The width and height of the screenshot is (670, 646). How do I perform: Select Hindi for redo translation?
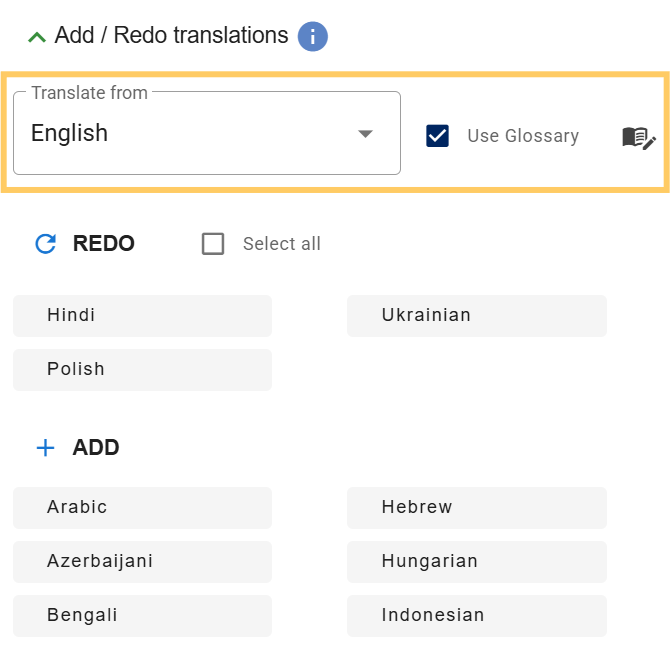pyautogui.click(x=142, y=316)
